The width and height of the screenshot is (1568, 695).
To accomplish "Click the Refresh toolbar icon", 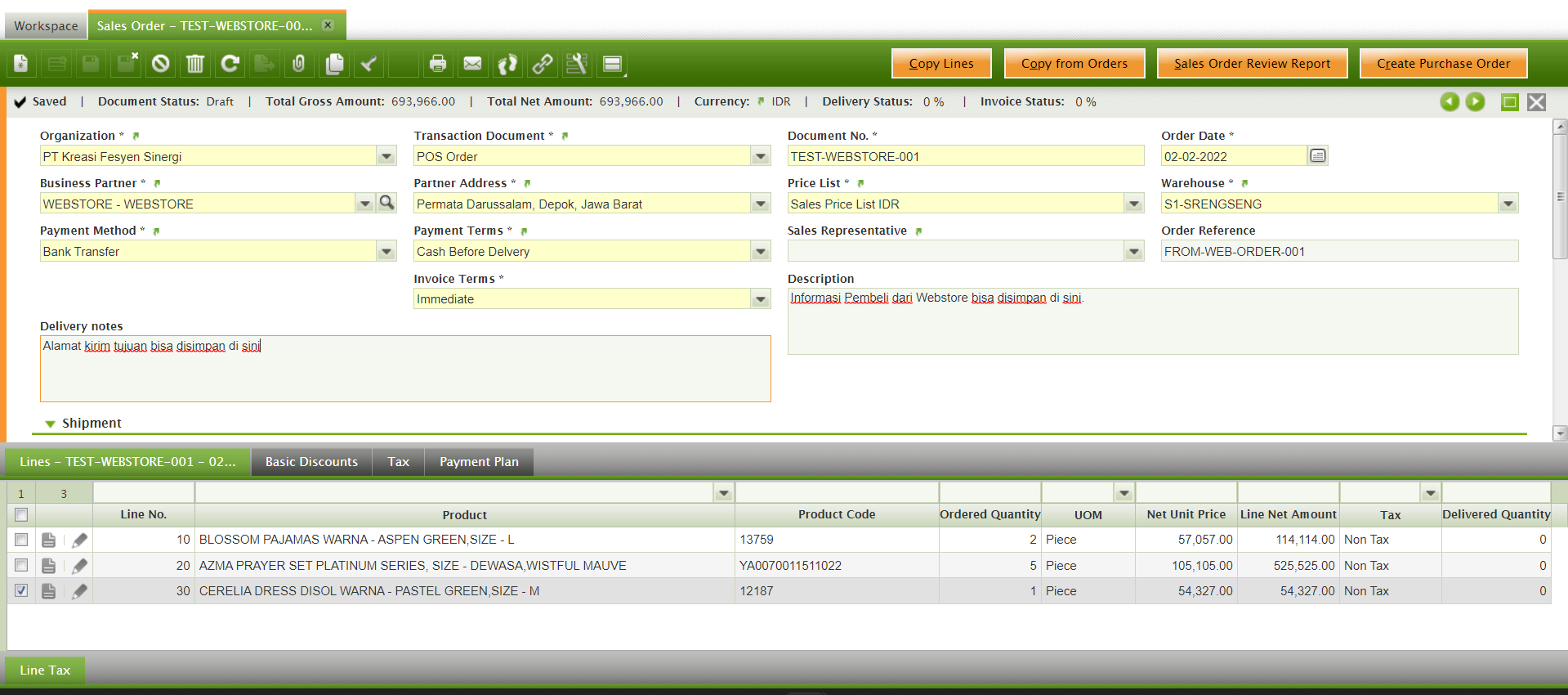I will [230, 64].
